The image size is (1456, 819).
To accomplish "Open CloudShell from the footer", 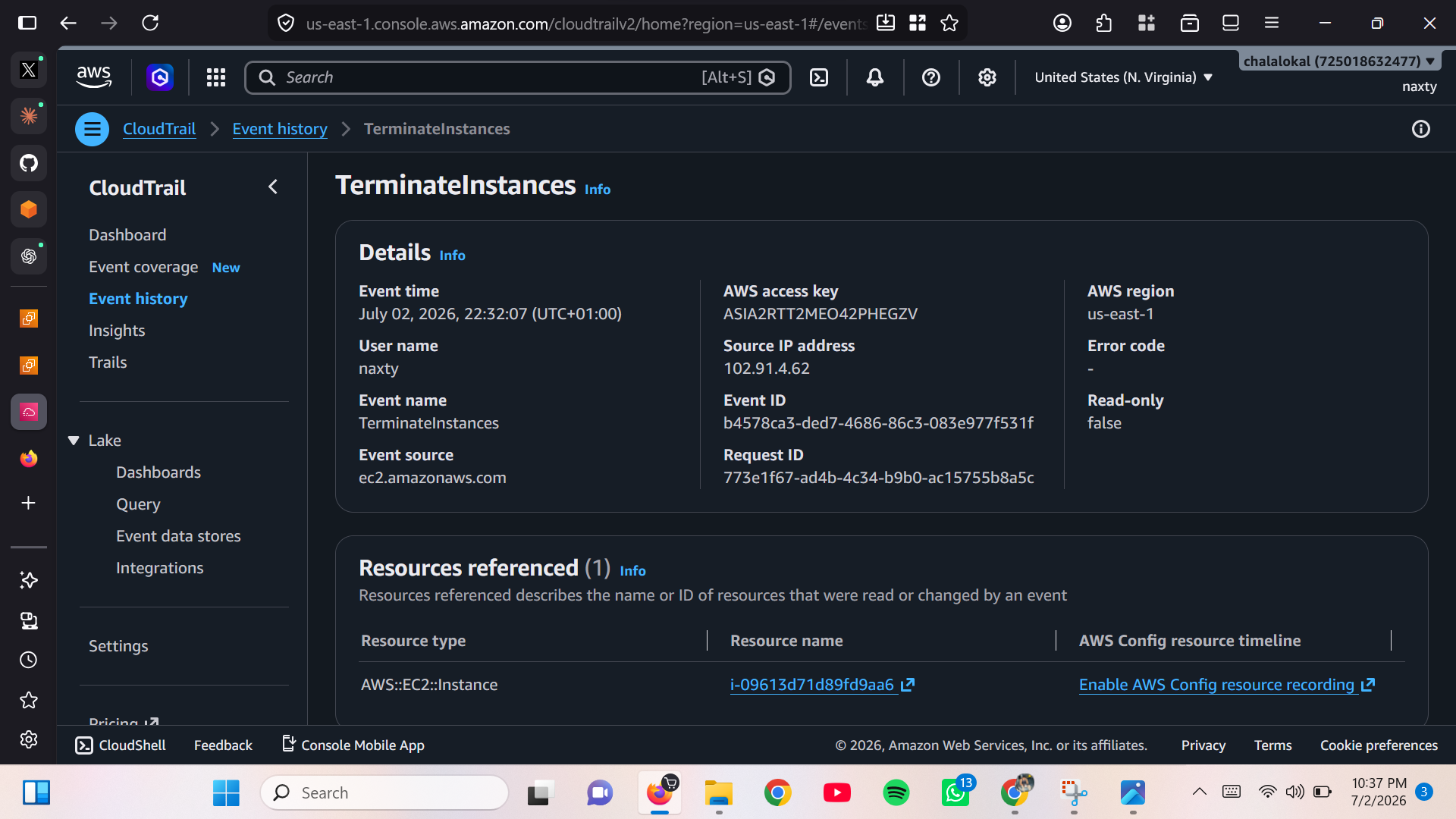I will pos(121,745).
